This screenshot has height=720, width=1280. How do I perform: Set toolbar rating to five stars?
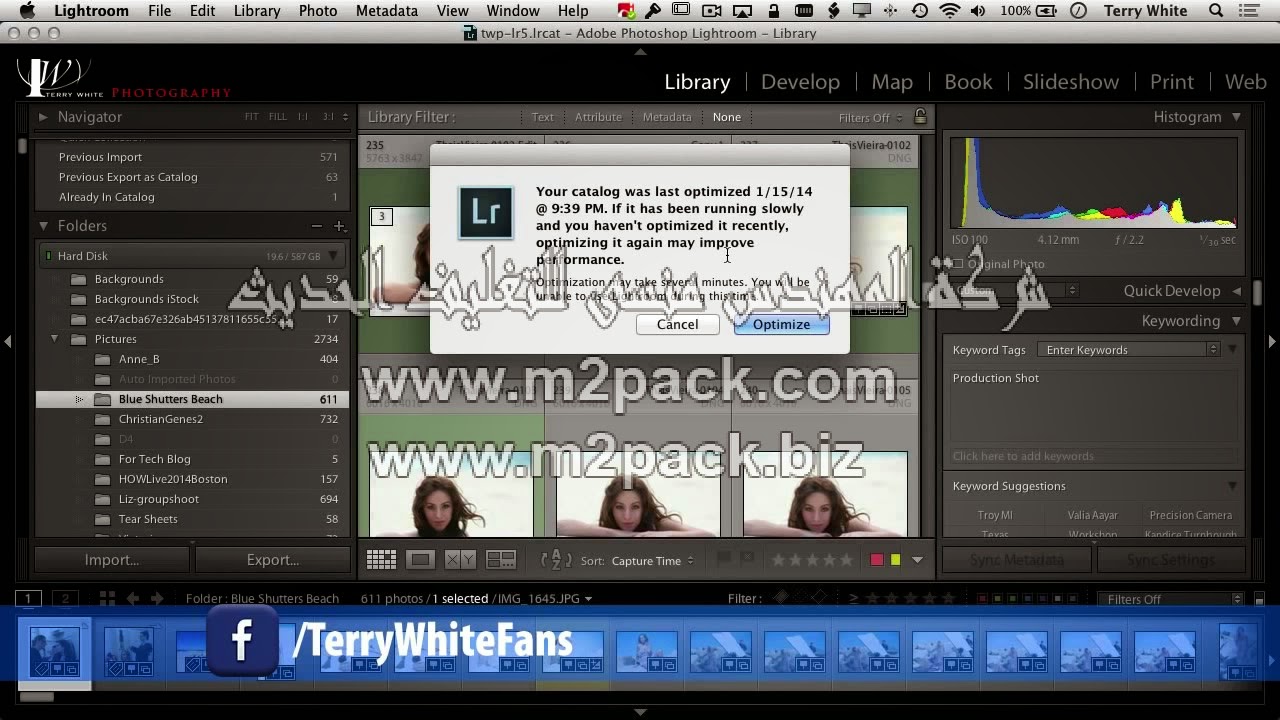846,560
